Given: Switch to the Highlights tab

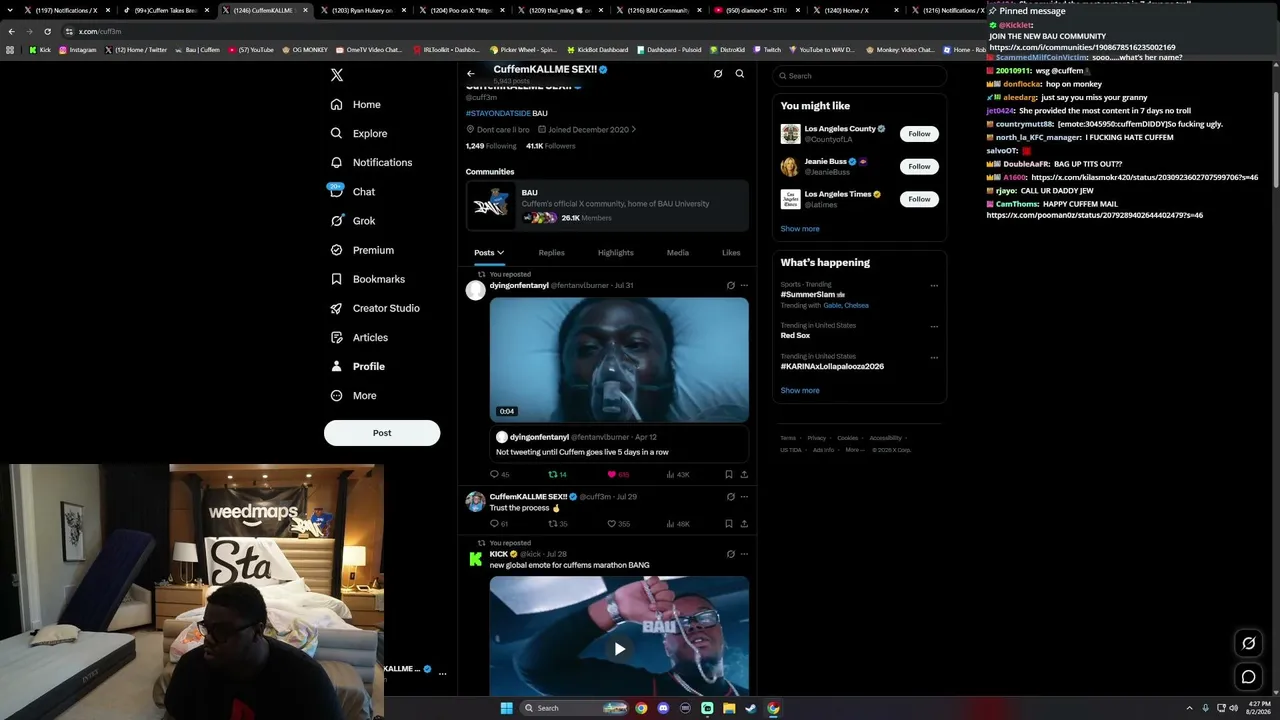Looking at the screenshot, I should (616, 252).
